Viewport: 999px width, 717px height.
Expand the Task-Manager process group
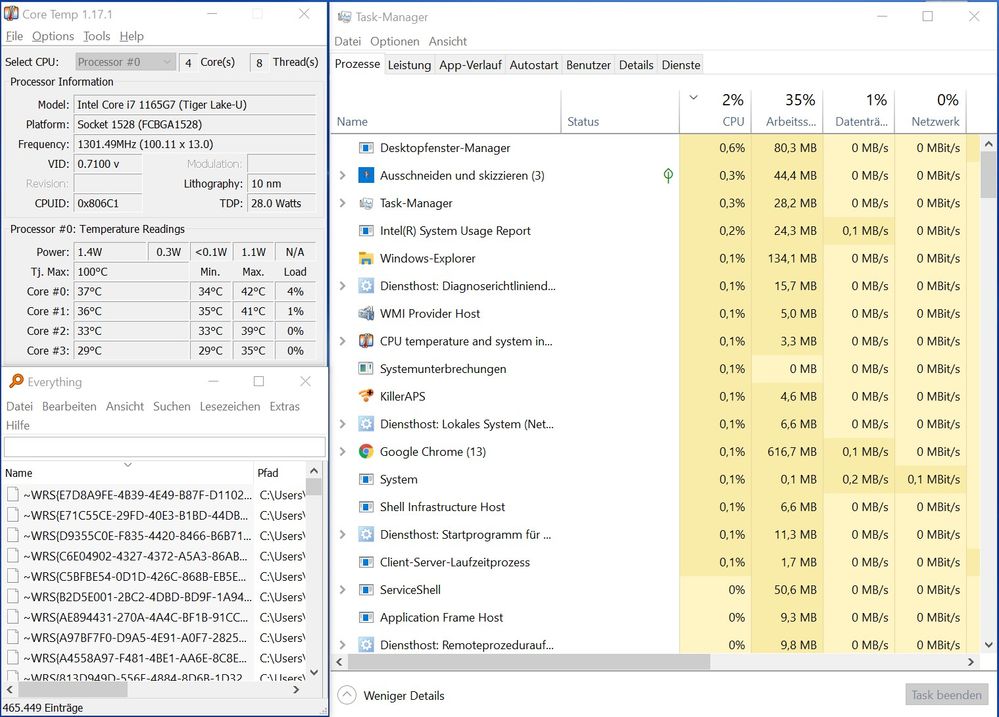click(343, 203)
